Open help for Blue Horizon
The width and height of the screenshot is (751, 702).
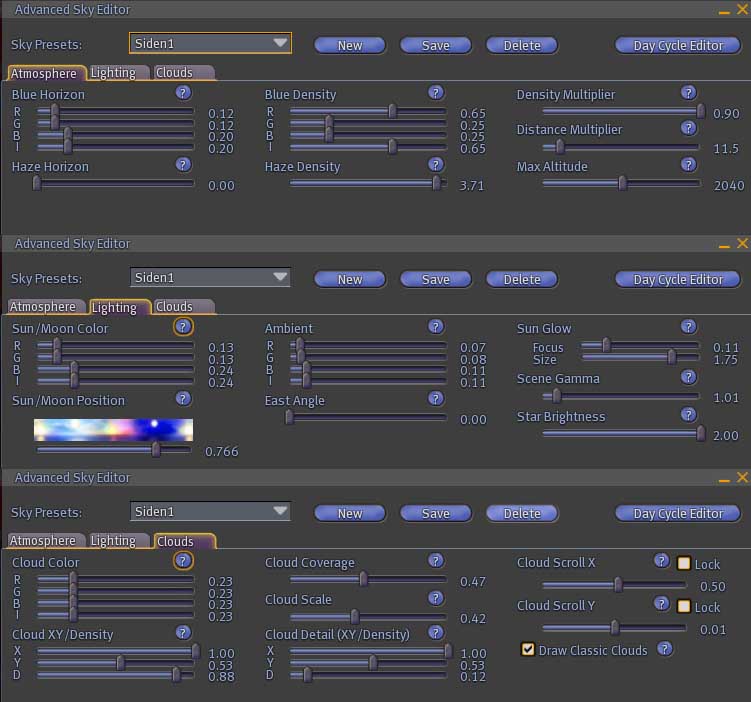click(x=183, y=92)
